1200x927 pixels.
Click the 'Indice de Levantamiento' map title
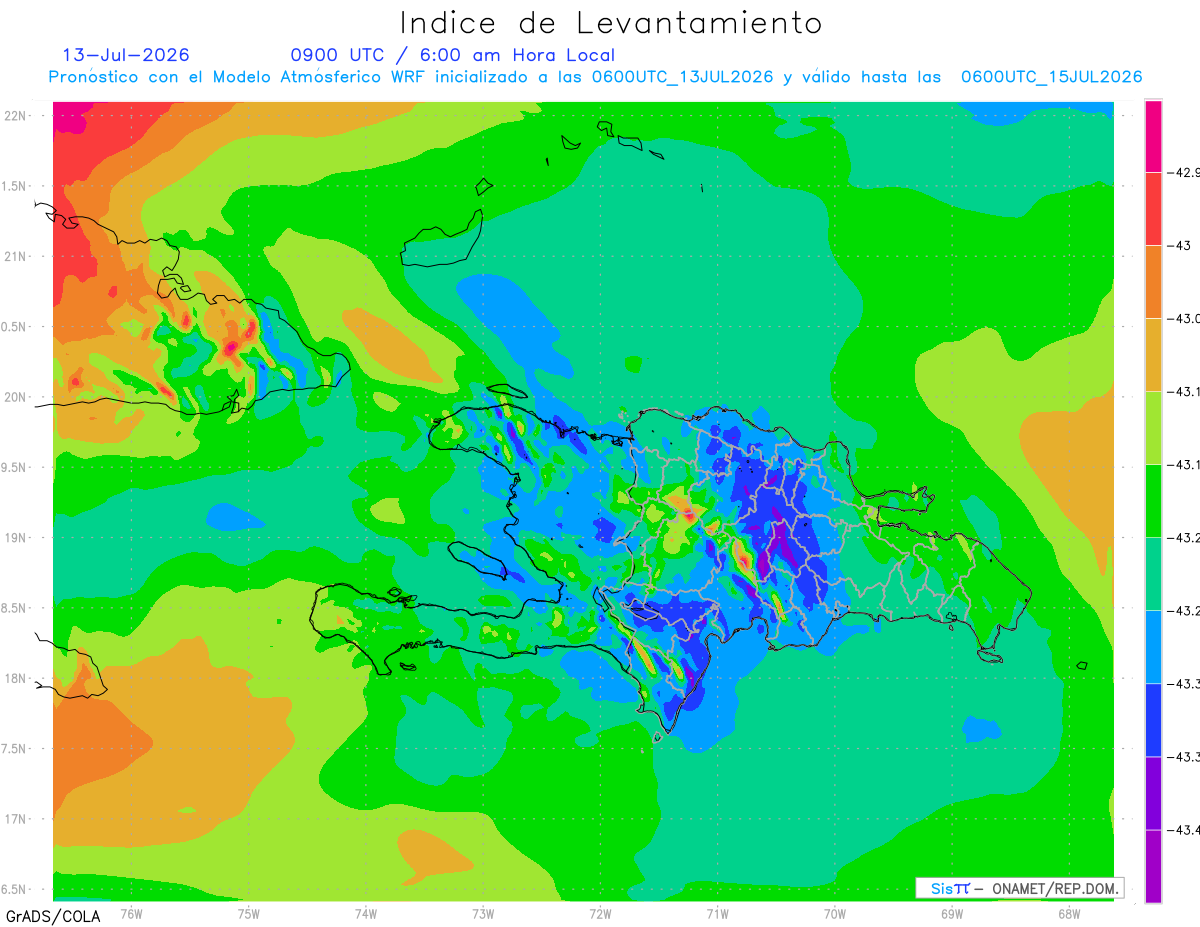click(x=611, y=23)
